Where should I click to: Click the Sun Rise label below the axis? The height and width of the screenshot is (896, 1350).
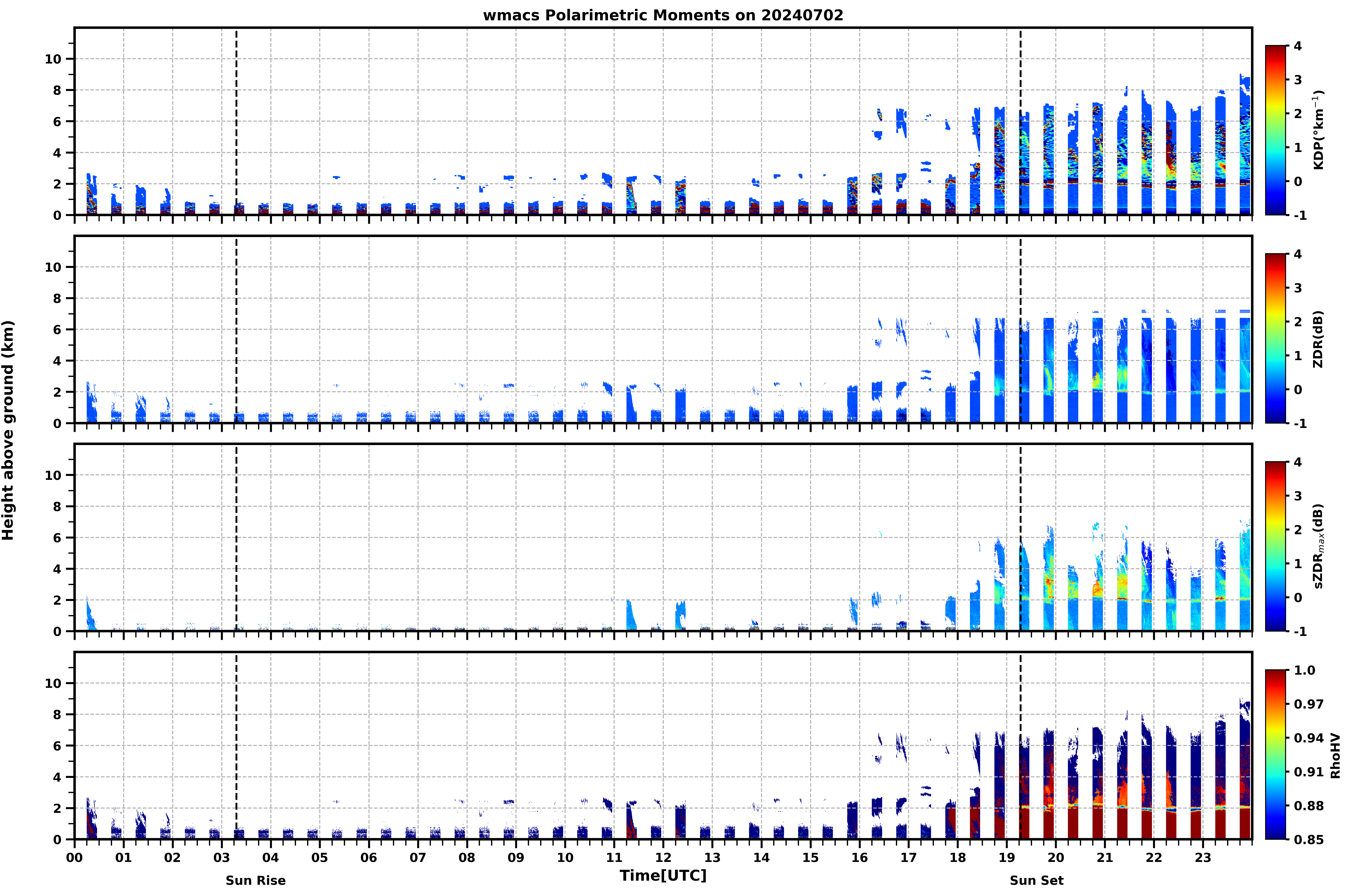(256, 880)
